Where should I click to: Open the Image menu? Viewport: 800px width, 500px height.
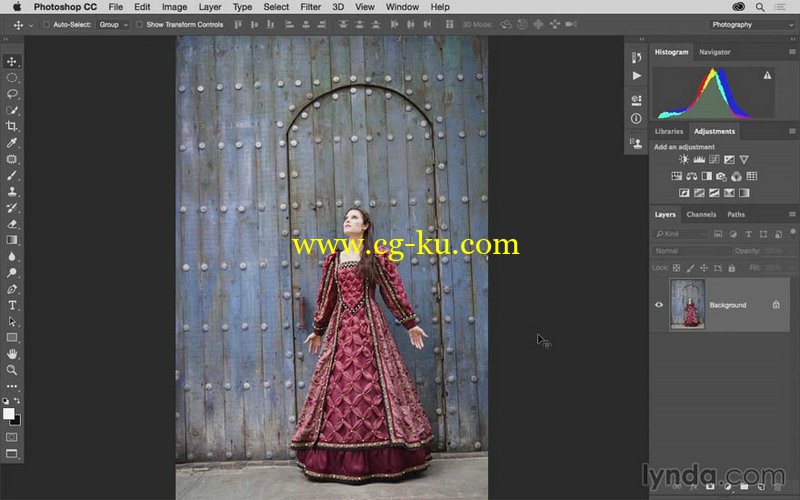pos(174,7)
